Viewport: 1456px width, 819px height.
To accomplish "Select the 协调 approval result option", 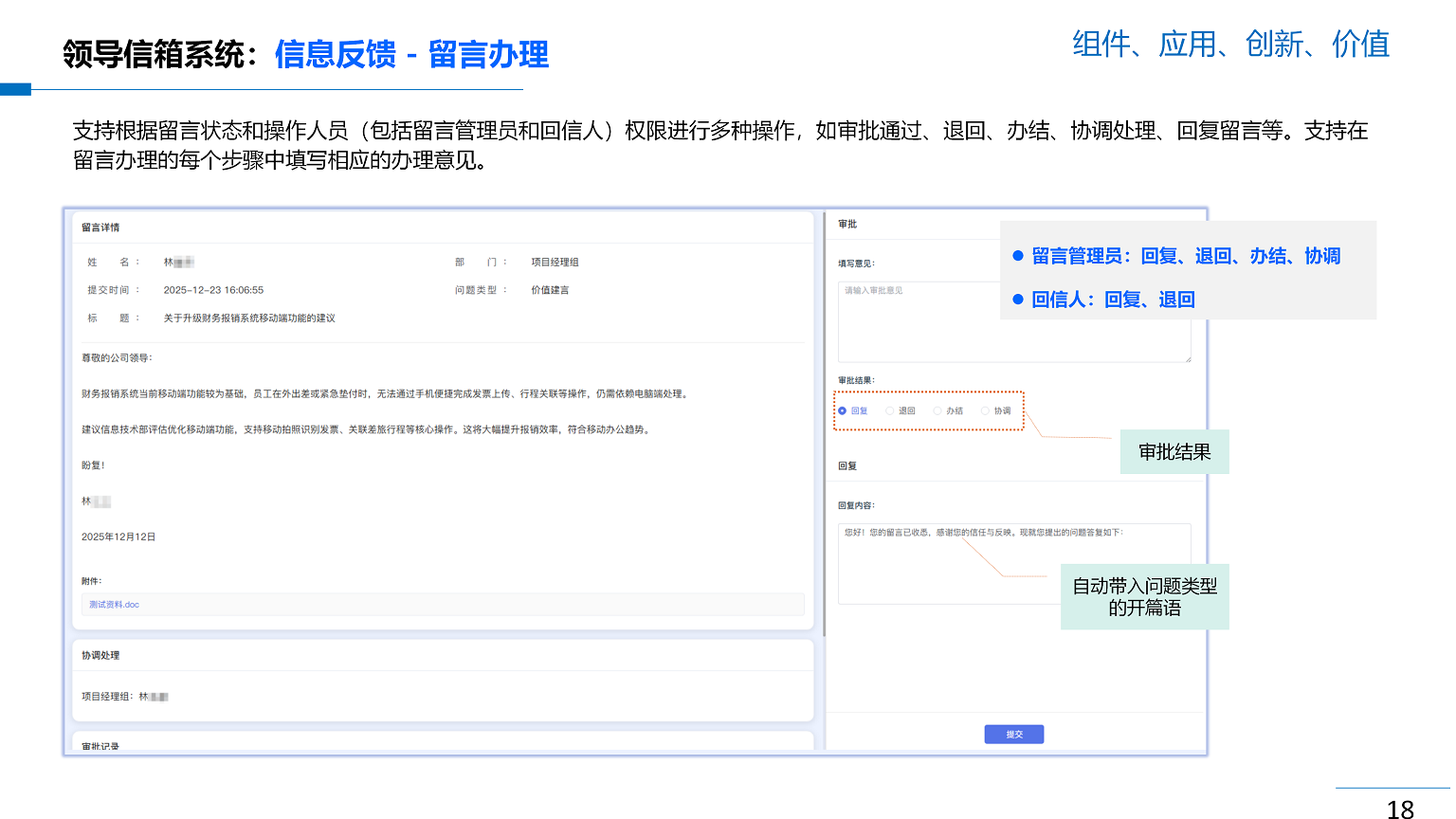I will click(x=986, y=410).
